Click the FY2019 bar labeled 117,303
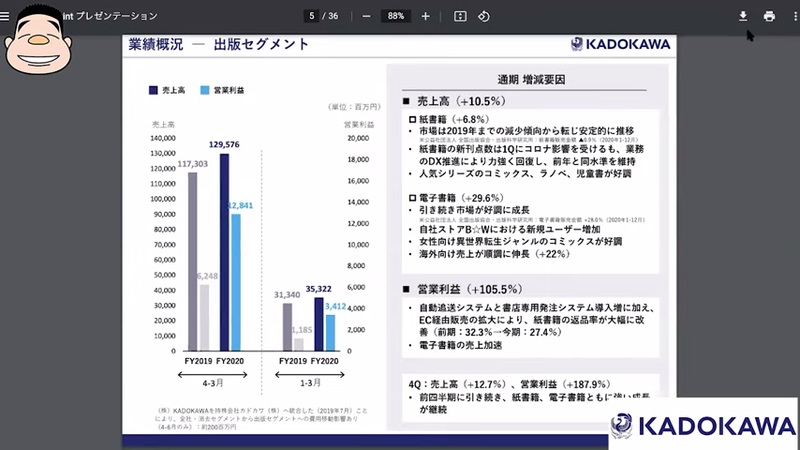Image resolution: width=800 pixels, height=450 pixels. click(x=193, y=258)
